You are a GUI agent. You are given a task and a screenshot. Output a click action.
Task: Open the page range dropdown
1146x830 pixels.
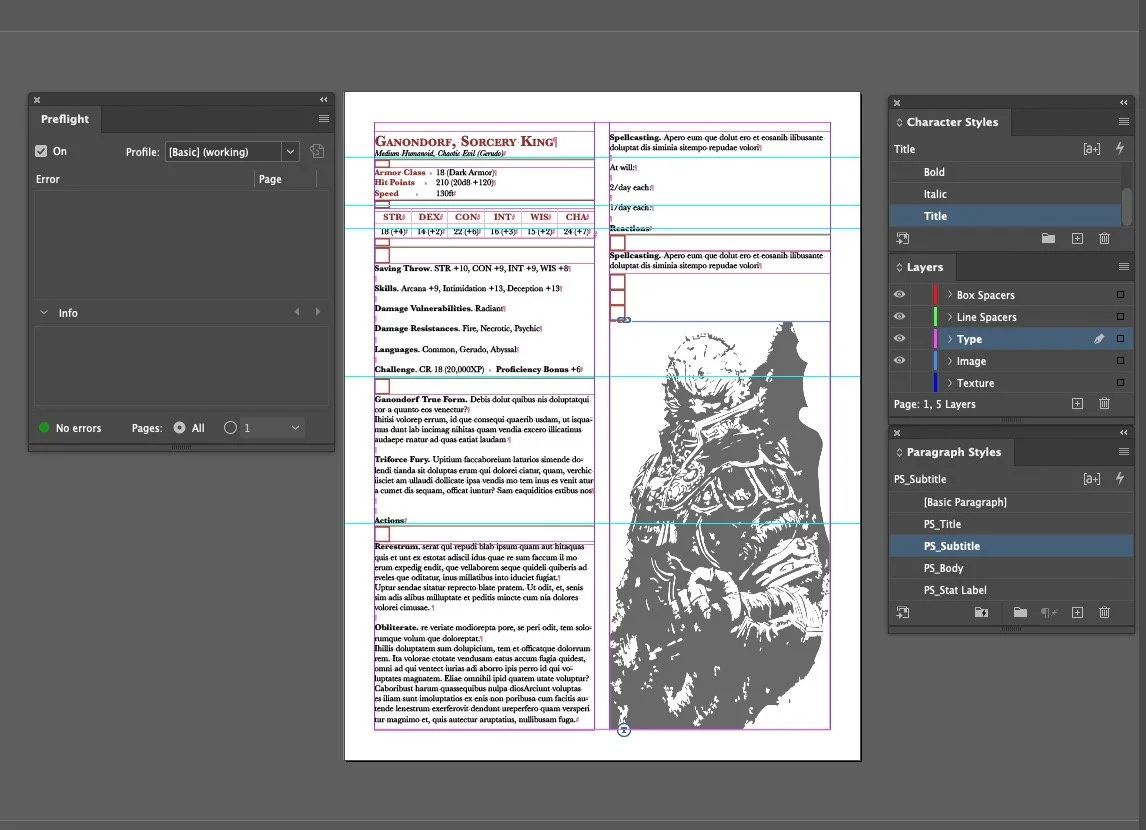tap(295, 427)
